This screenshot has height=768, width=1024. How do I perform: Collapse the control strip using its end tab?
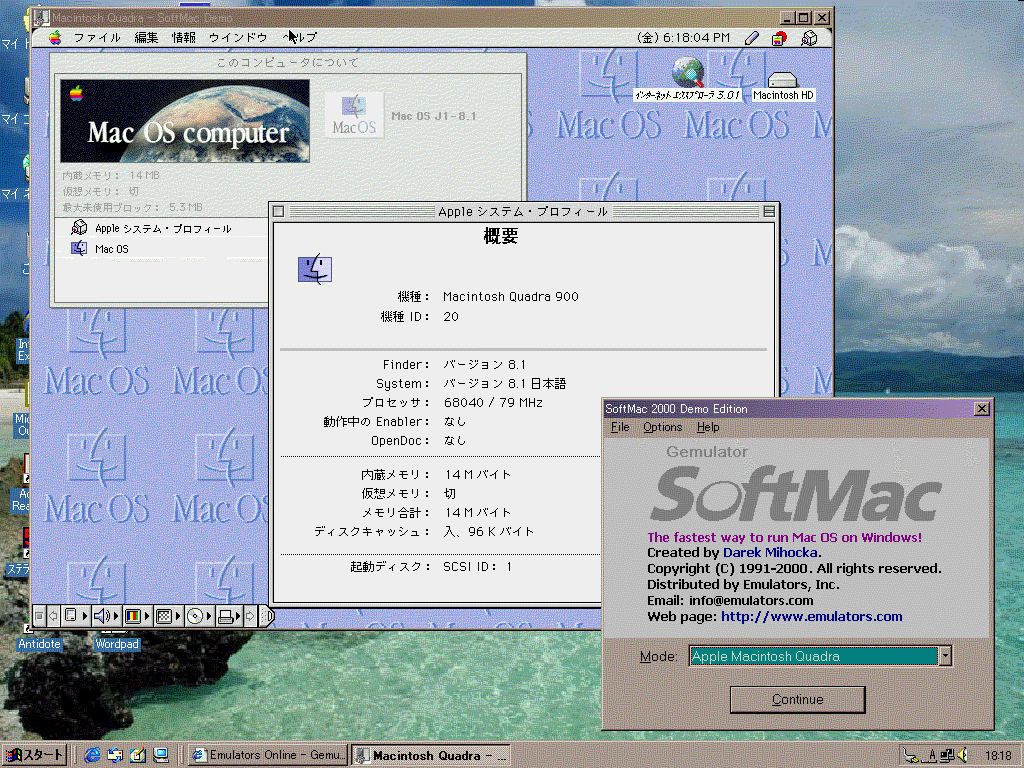click(266, 616)
